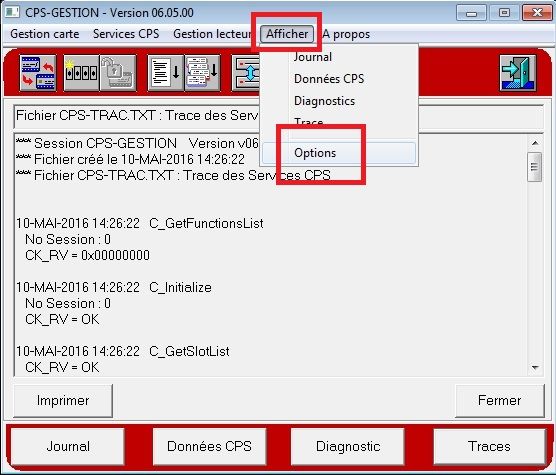The image size is (556, 475).
Task: Click the single document with down arrow icon
Action: pos(165,73)
